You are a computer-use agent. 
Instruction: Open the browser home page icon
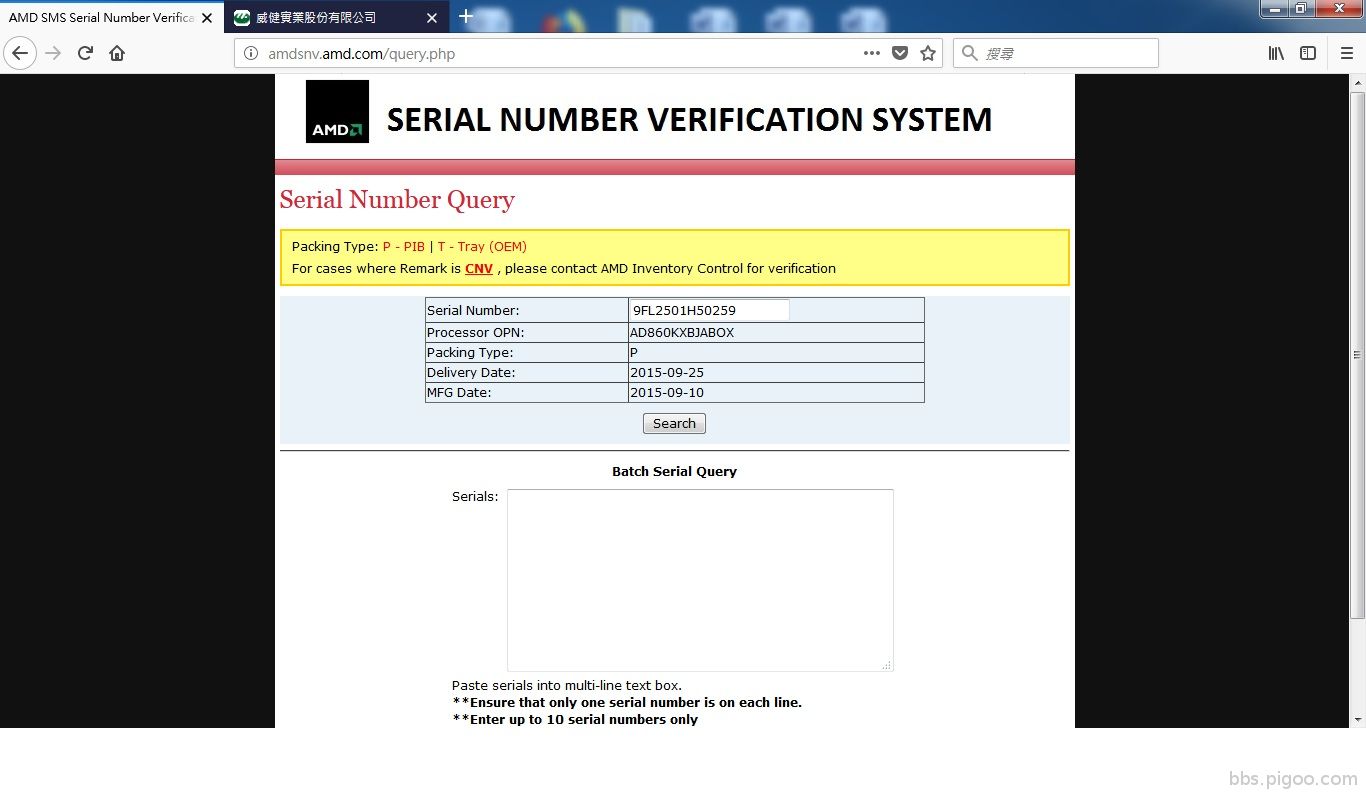[x=117, y=53]
